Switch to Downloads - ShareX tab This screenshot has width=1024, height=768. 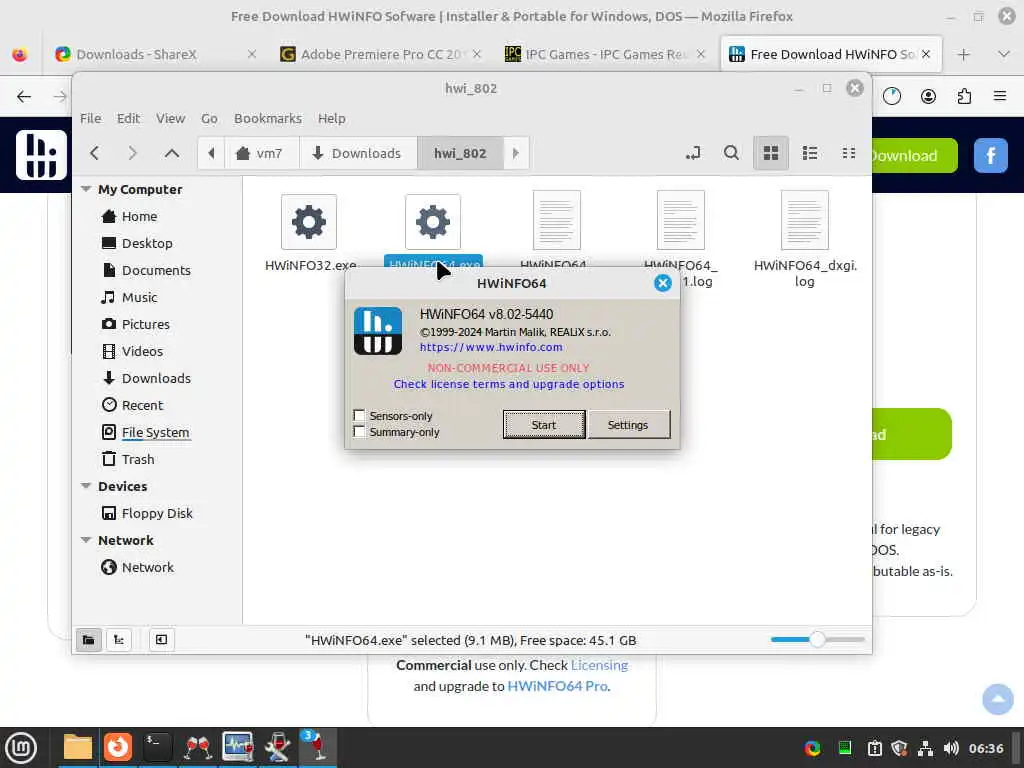pos(156,54)
